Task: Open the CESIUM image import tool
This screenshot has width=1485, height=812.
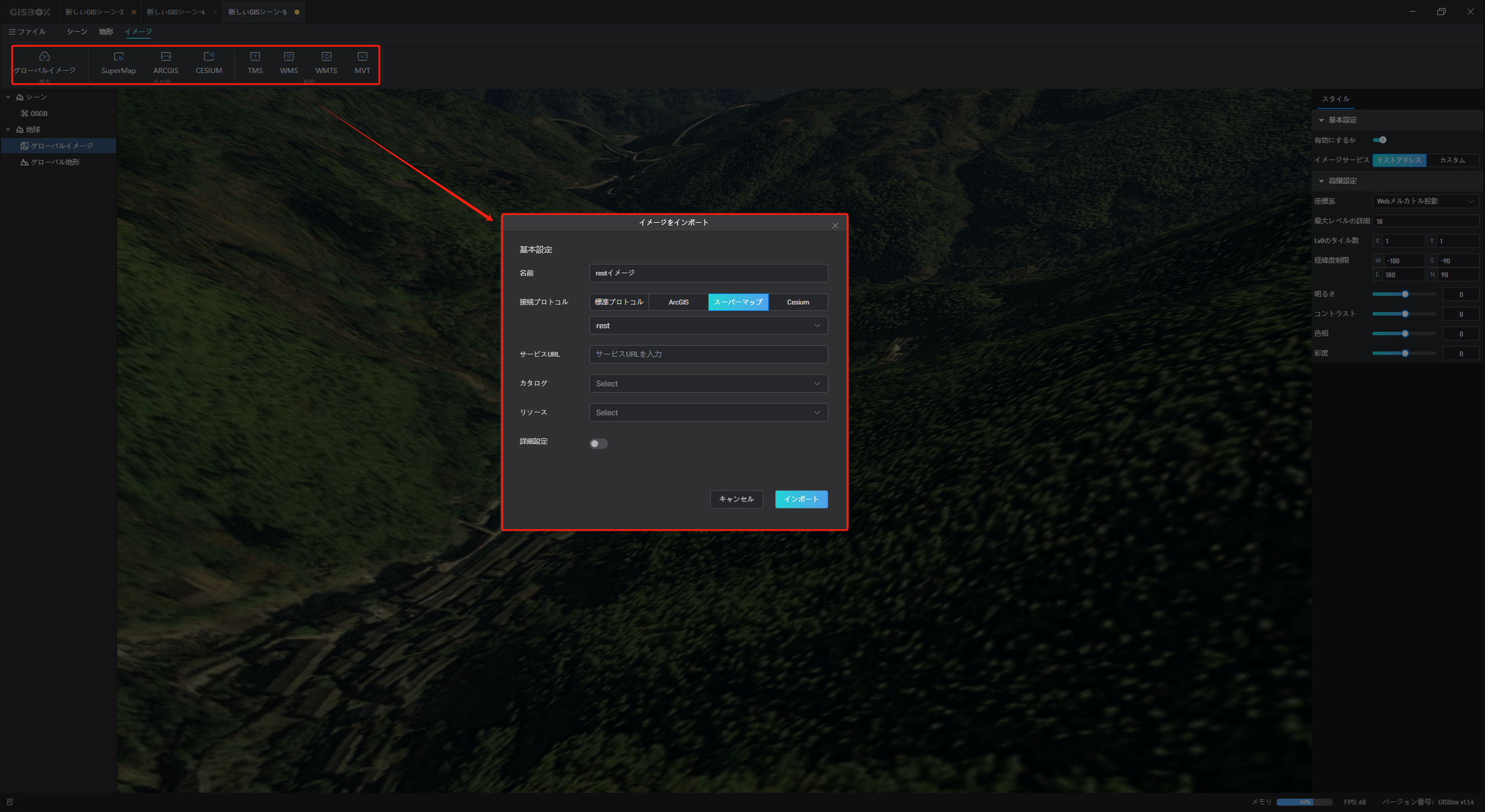Action: coord(209,62)
